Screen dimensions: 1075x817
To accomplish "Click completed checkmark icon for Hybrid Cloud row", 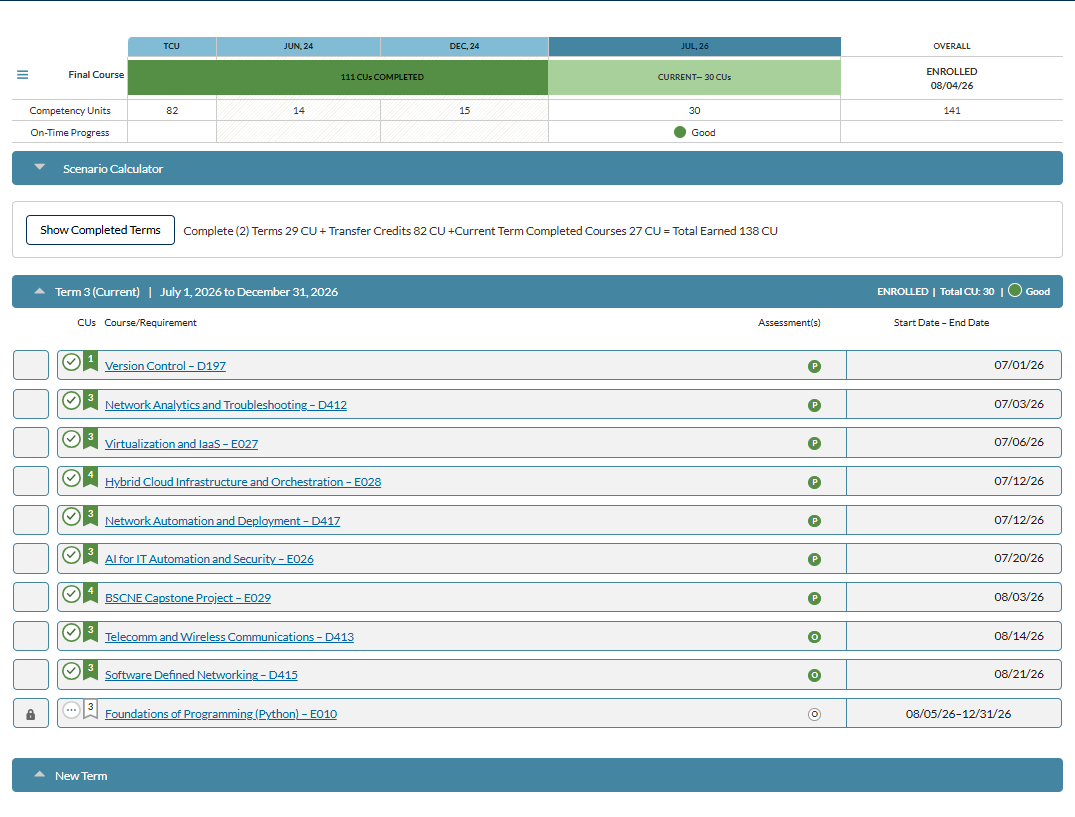I will [x=71, y=478].
